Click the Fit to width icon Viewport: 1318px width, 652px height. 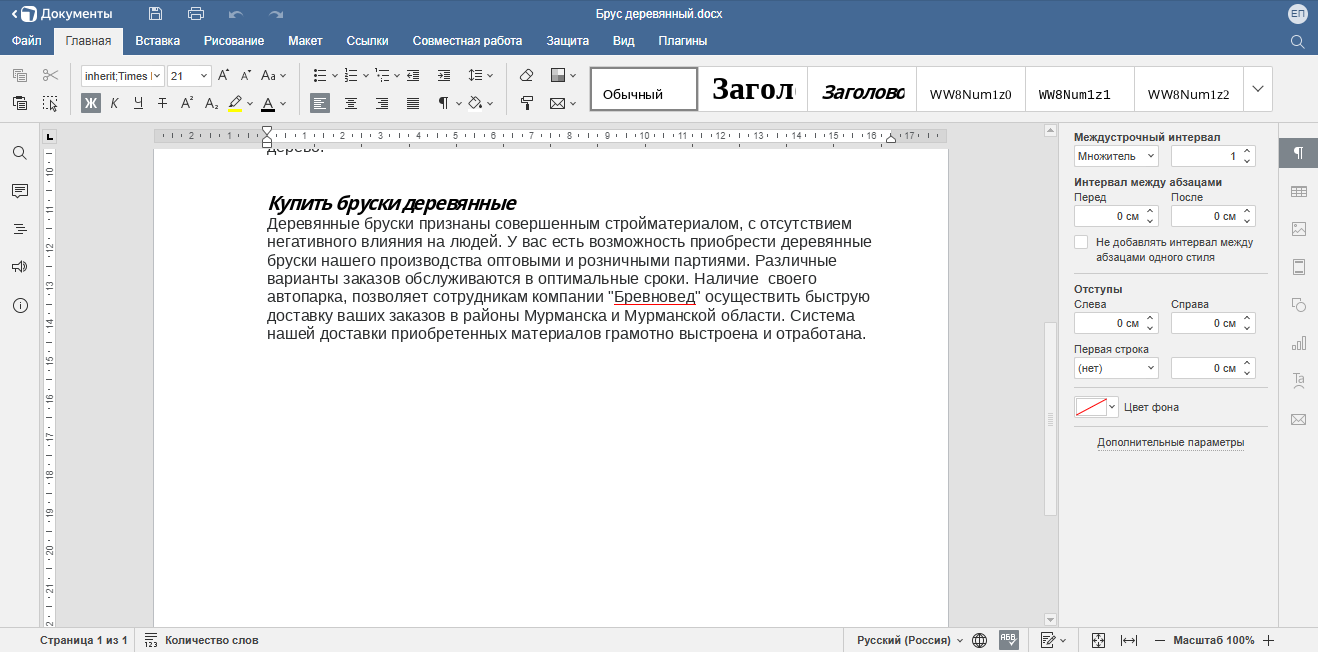click(x=1129, y=640)
